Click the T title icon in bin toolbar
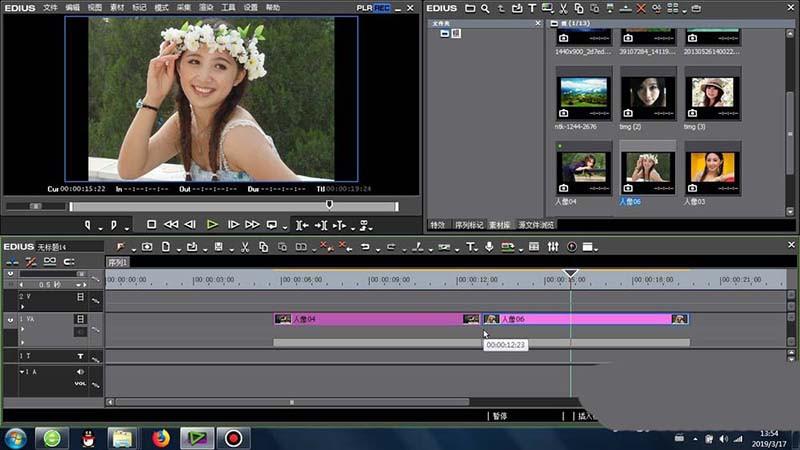 [534, 8]
